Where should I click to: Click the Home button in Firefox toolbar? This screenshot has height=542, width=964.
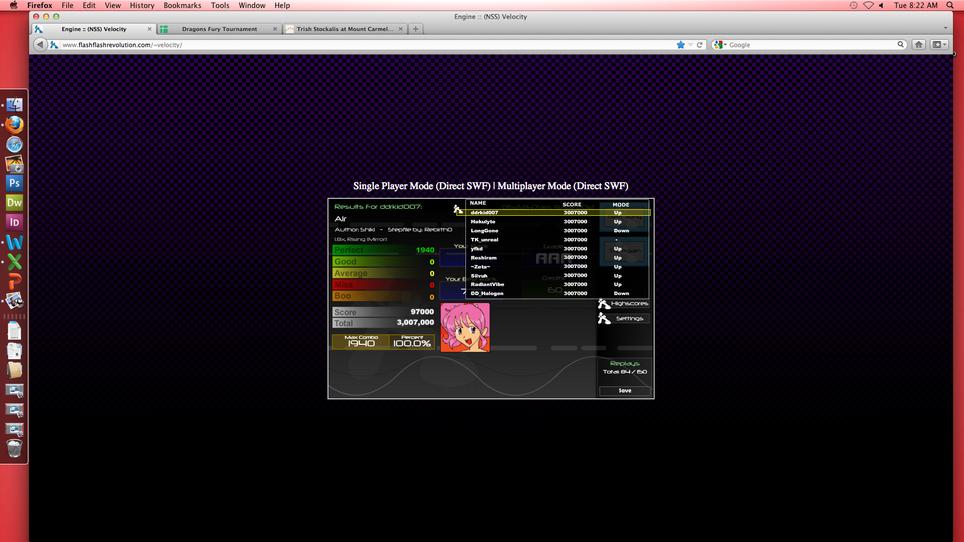919,45
